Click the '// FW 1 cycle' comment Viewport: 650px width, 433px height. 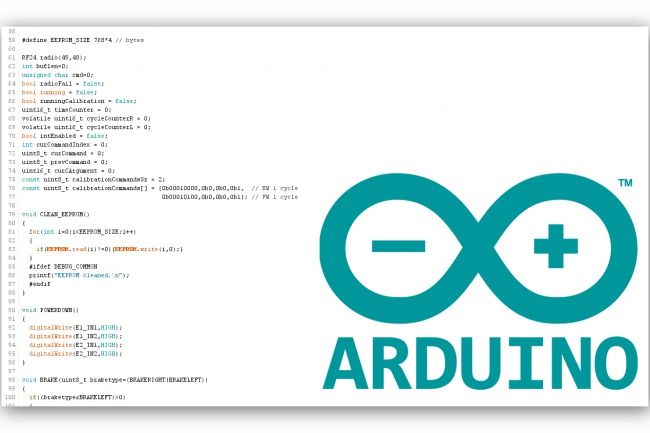pos(275,197)
